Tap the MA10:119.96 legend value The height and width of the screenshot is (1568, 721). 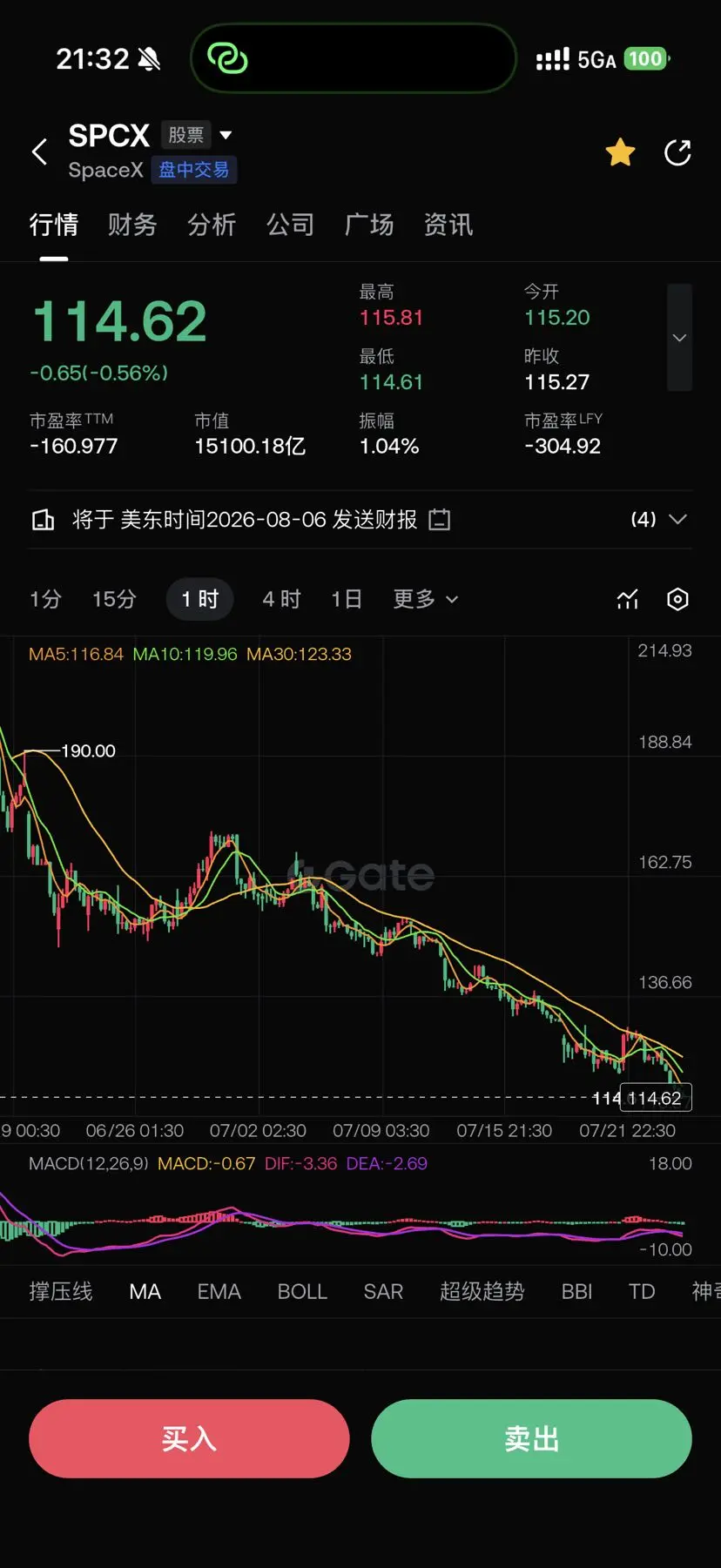tap(185, 654)
